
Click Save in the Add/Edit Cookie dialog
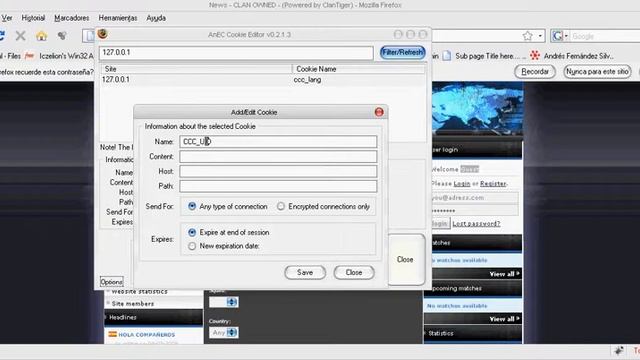[x=305, y=272]
